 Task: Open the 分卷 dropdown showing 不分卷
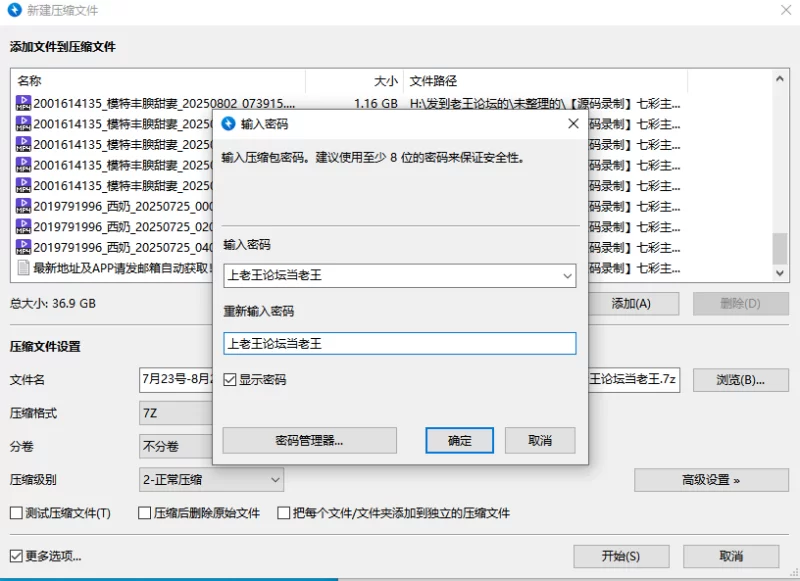(176, 446)
